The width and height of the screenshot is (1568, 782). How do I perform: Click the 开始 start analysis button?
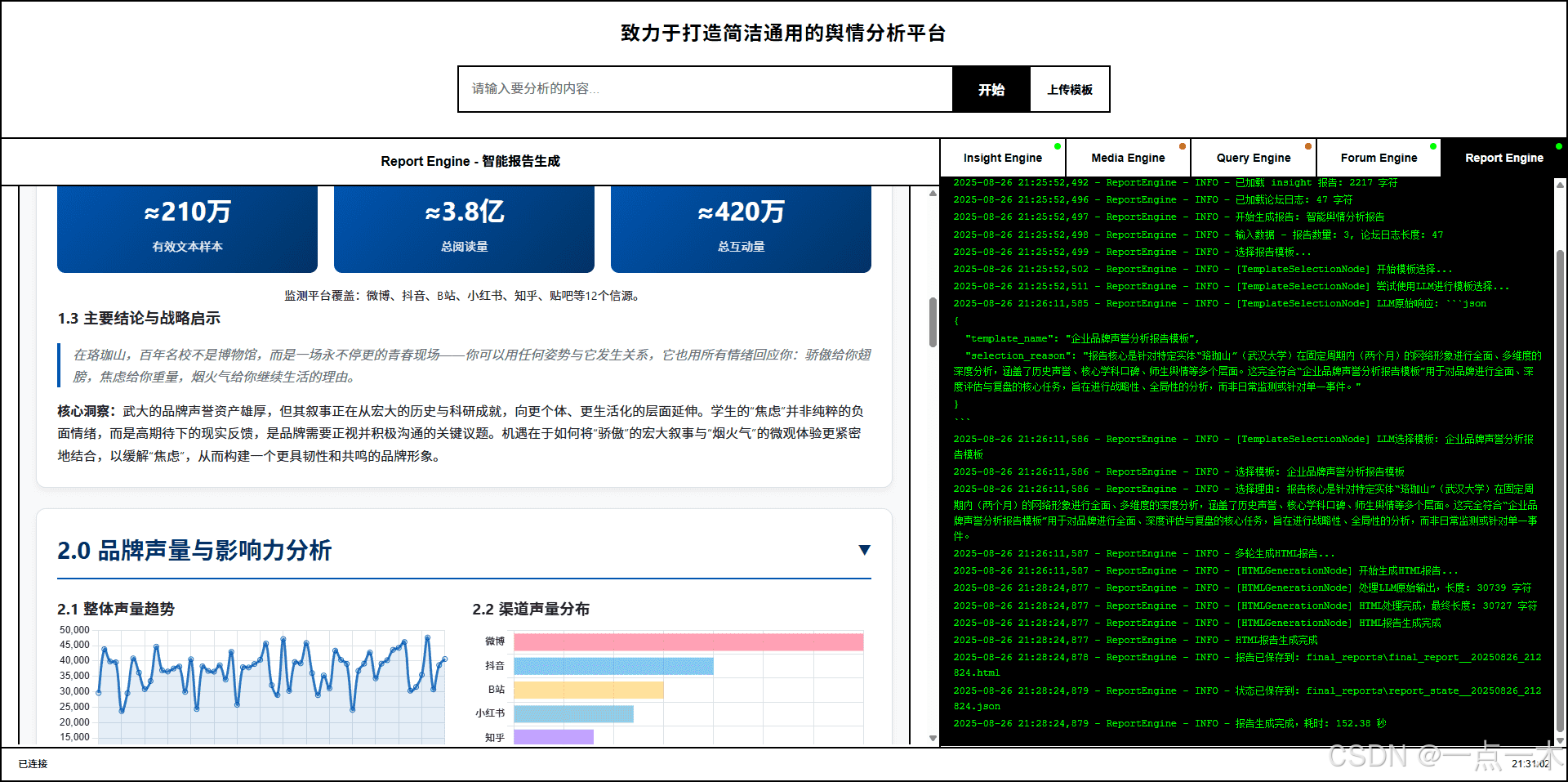tap(991, 89)
